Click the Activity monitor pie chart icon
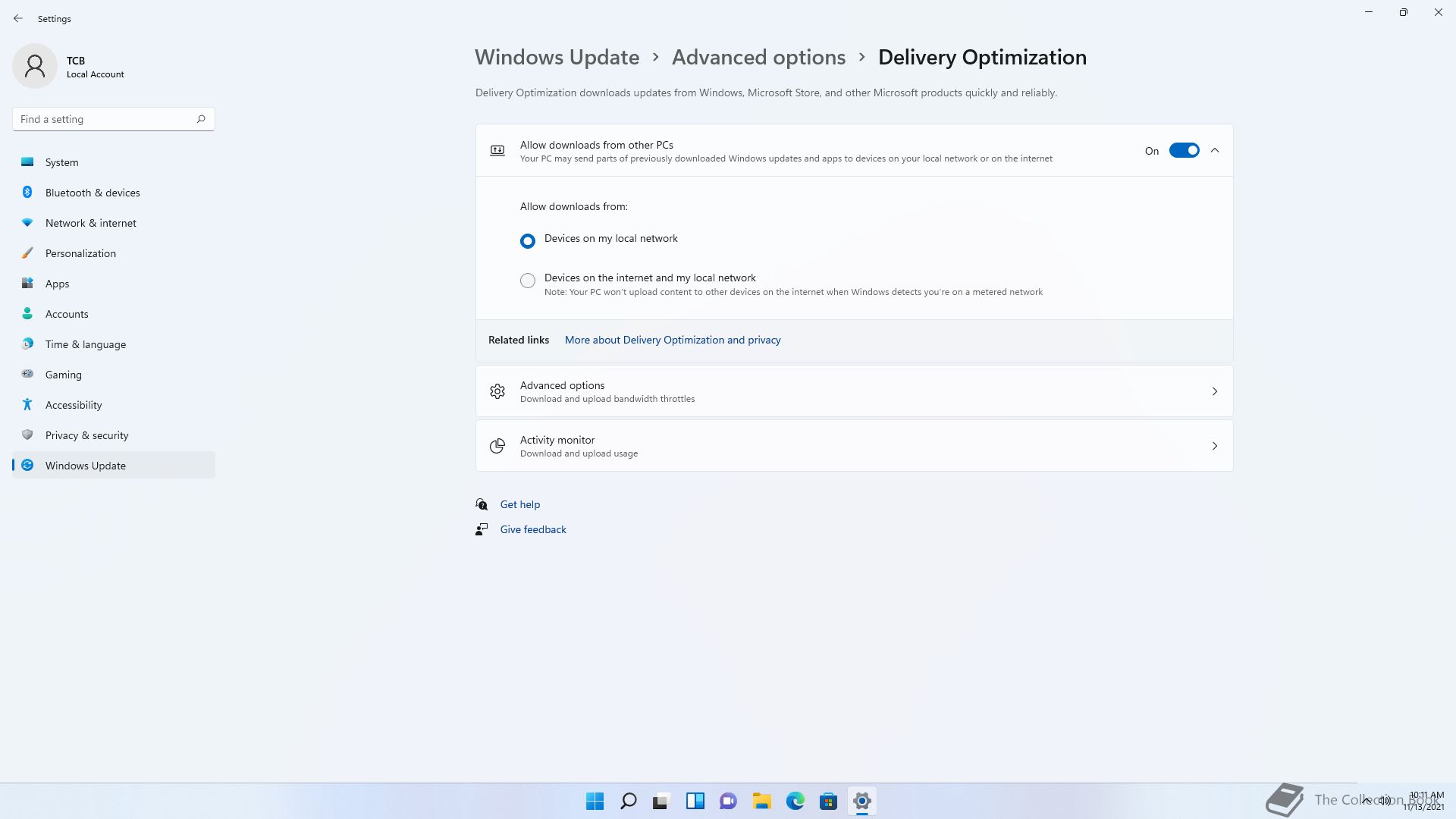This screenshot has height=819, width=1456. (497, 446)
